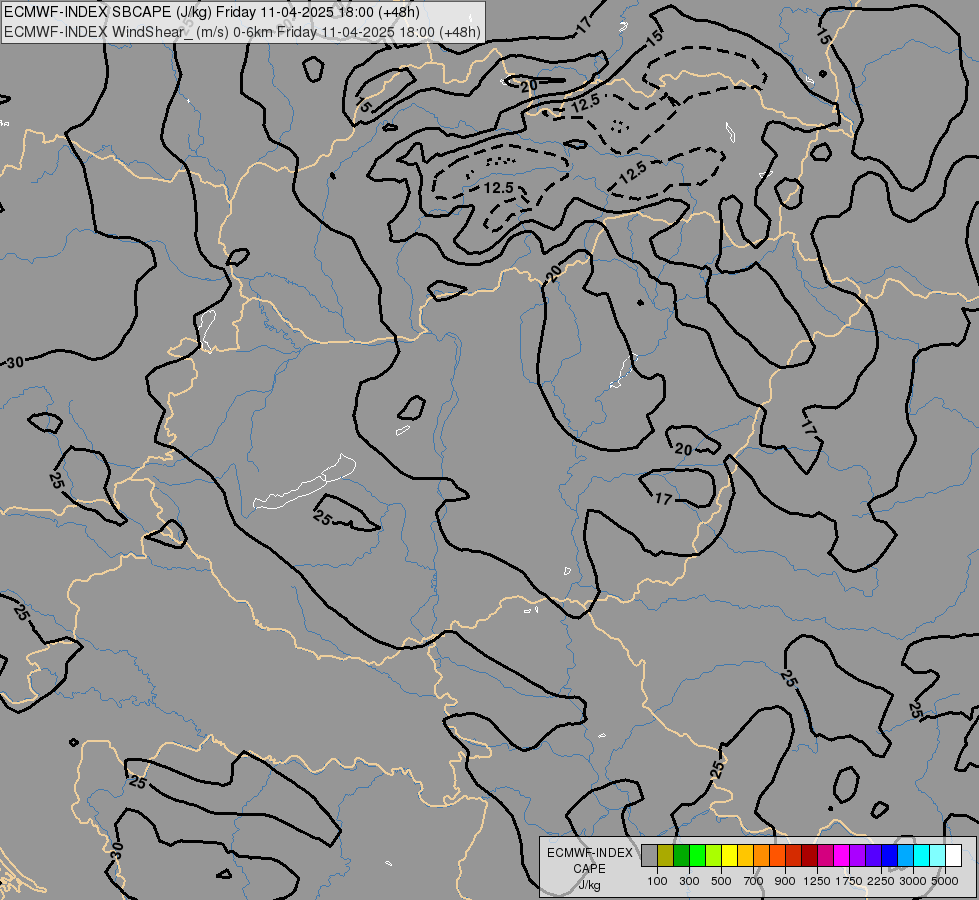Click the legend value "700"
This screenshot has height=900, width=979.
tap(754, 881)
